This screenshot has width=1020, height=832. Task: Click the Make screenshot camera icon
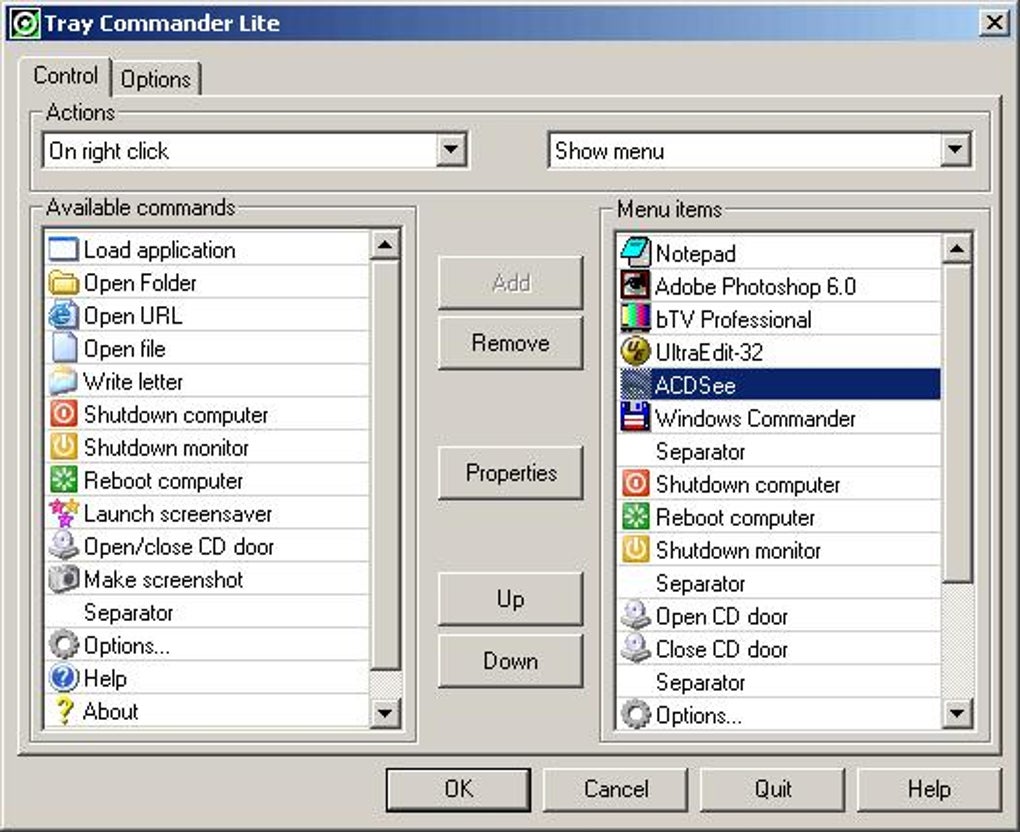(63, 580)
